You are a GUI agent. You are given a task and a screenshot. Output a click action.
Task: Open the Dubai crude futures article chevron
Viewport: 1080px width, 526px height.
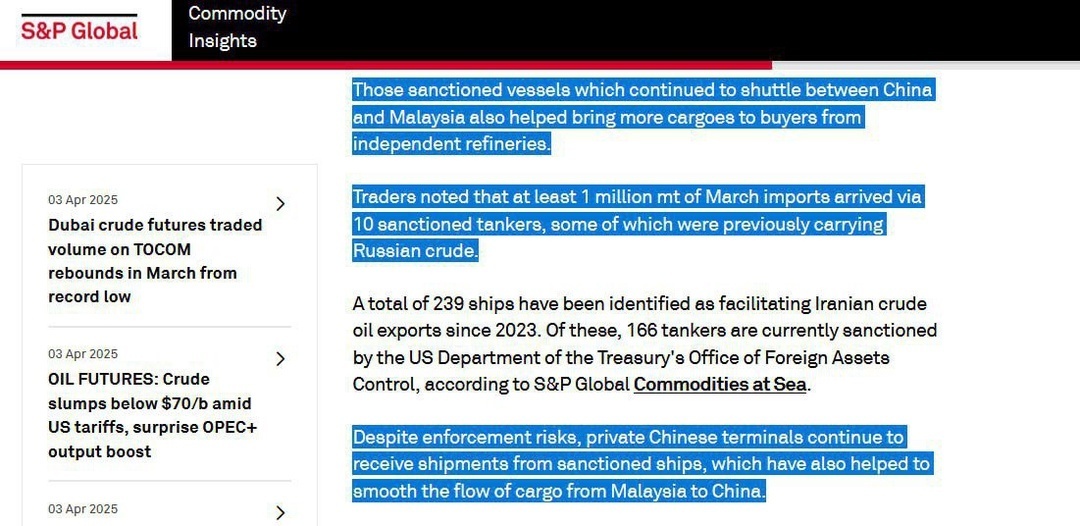(x=280, y=204)
